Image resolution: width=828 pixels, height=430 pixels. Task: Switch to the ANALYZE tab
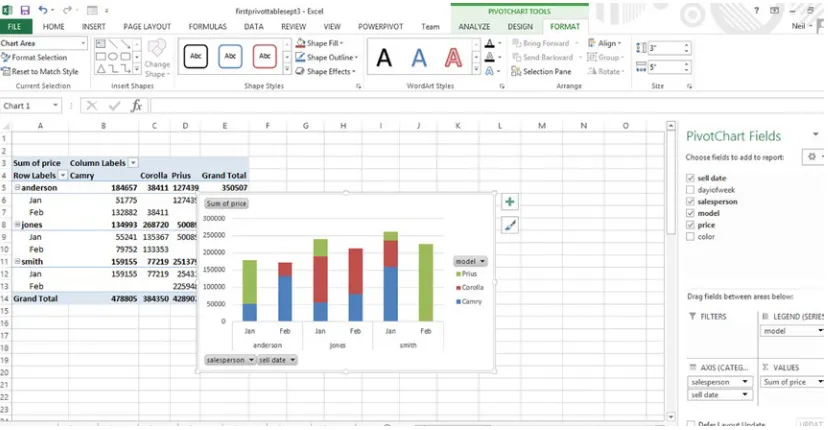tap(474, 26)
